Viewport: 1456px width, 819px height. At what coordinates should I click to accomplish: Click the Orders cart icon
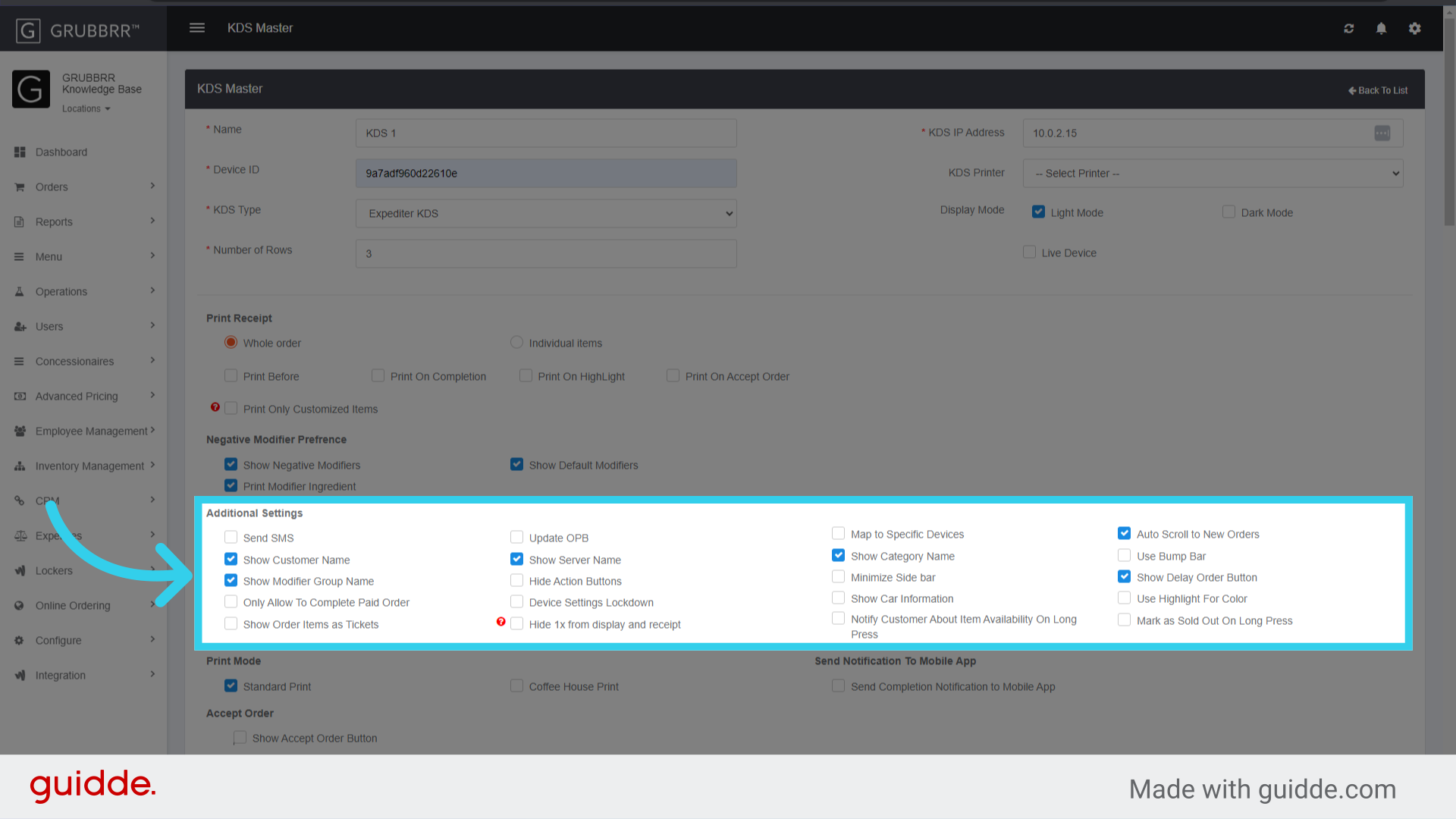point(20,187)
